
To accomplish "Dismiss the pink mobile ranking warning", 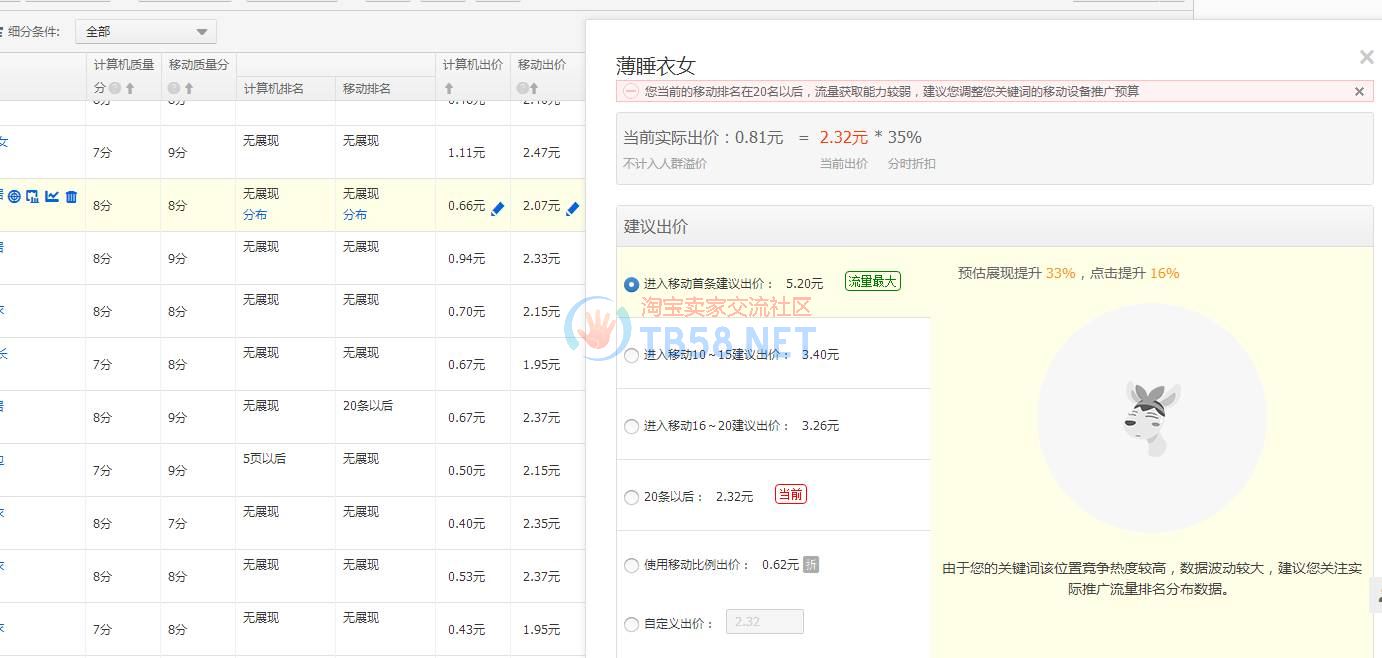I will [x=1359, y=92].
